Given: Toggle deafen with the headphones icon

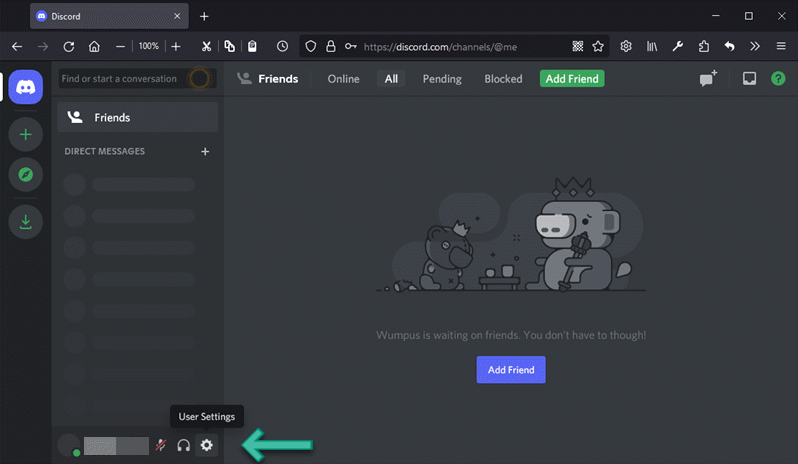Looking at the screenshot, I should 184,446.
